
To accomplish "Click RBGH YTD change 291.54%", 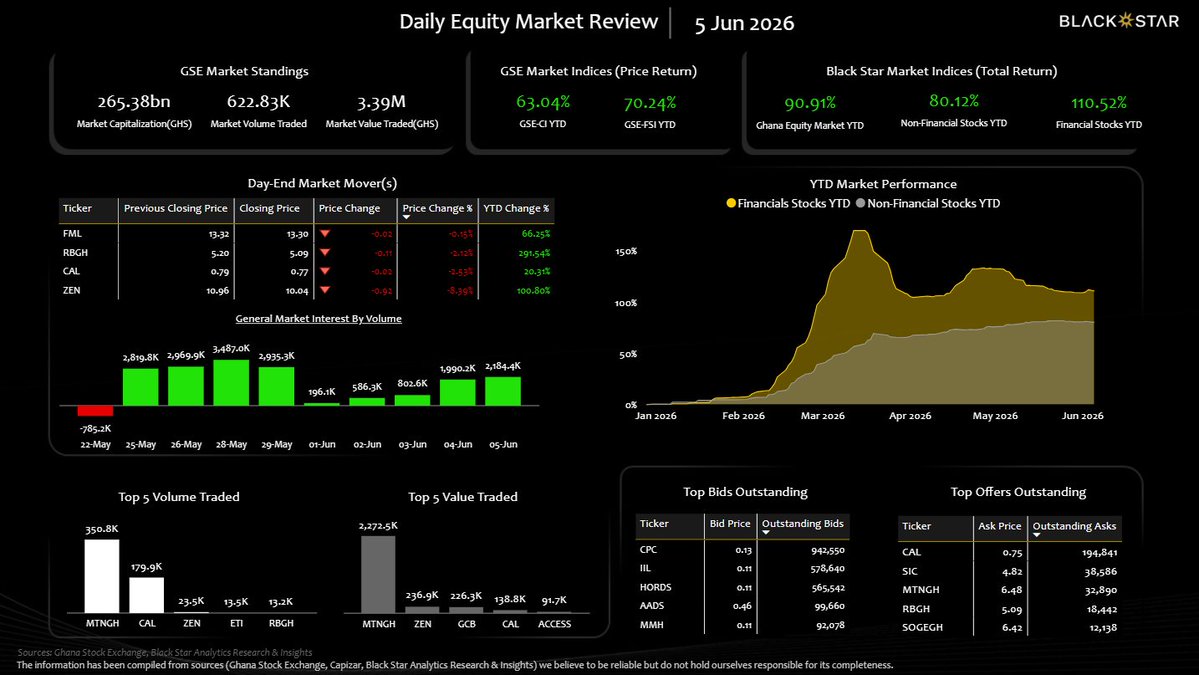I will [x=534, y=253].
